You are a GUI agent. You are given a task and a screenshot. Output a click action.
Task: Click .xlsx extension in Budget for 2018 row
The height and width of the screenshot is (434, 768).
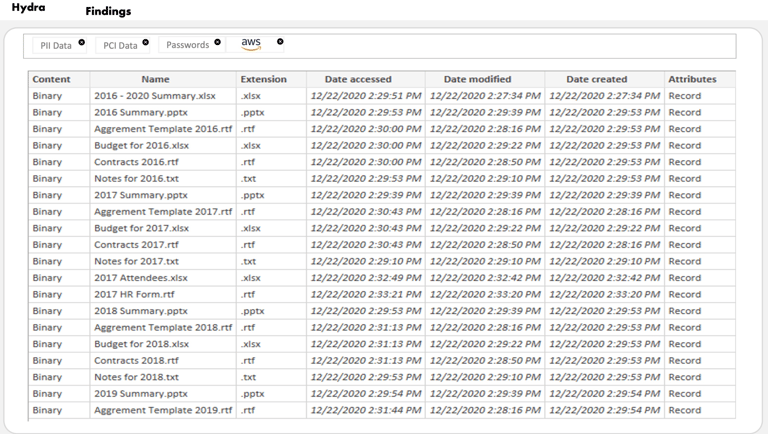coord(250,344)
